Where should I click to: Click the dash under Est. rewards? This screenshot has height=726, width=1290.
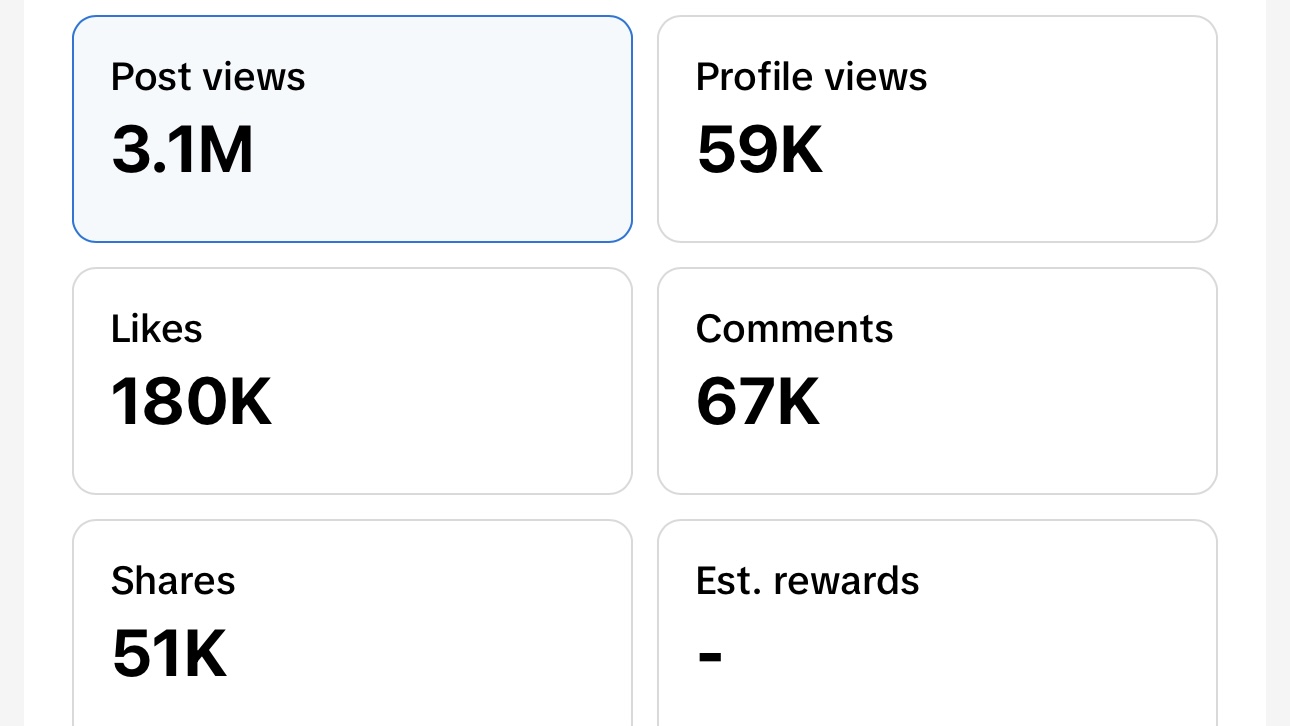tap(709, 657)
